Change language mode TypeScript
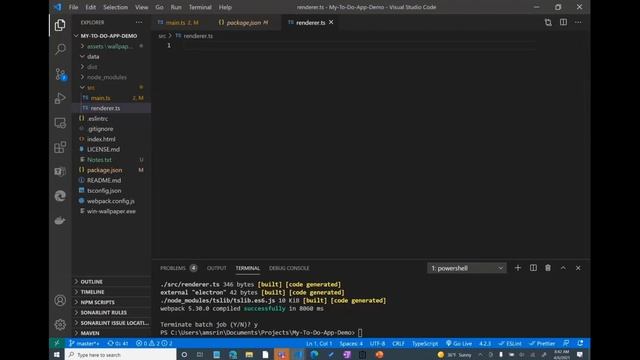 [x=425, y=343]
